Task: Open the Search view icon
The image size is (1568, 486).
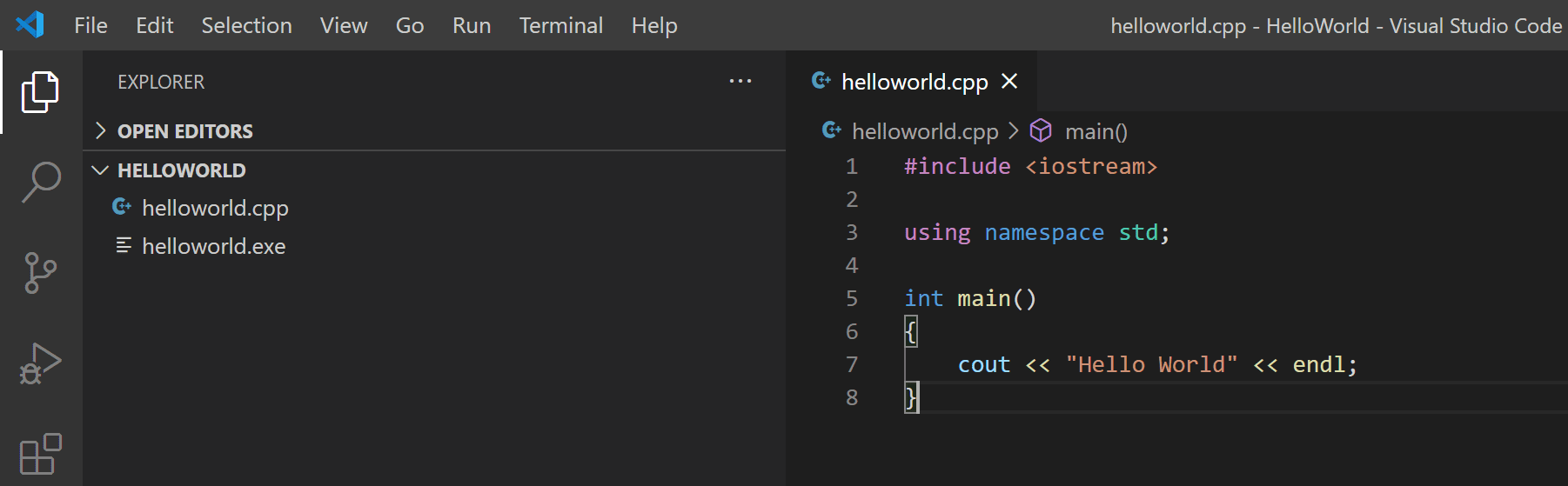Action: click(x=40, y=182)
